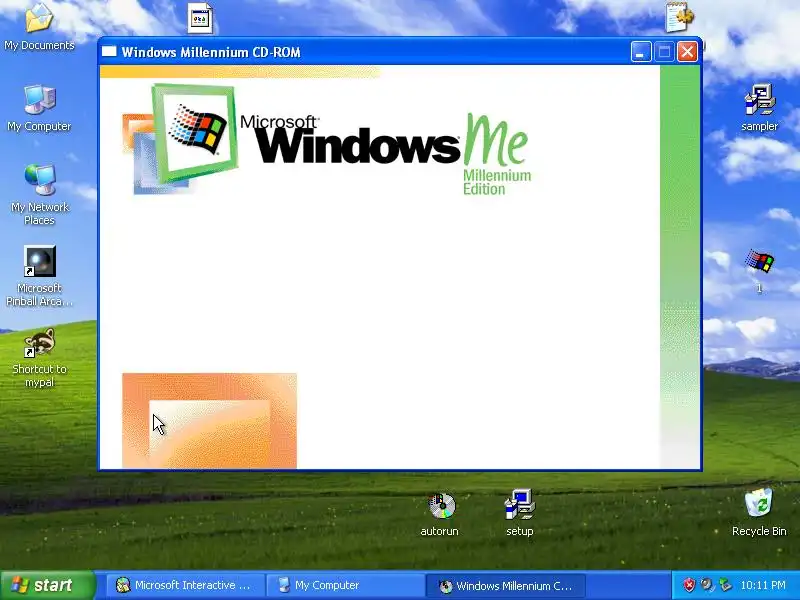Switch to My Computer taskbar button

tap(345, 585)
